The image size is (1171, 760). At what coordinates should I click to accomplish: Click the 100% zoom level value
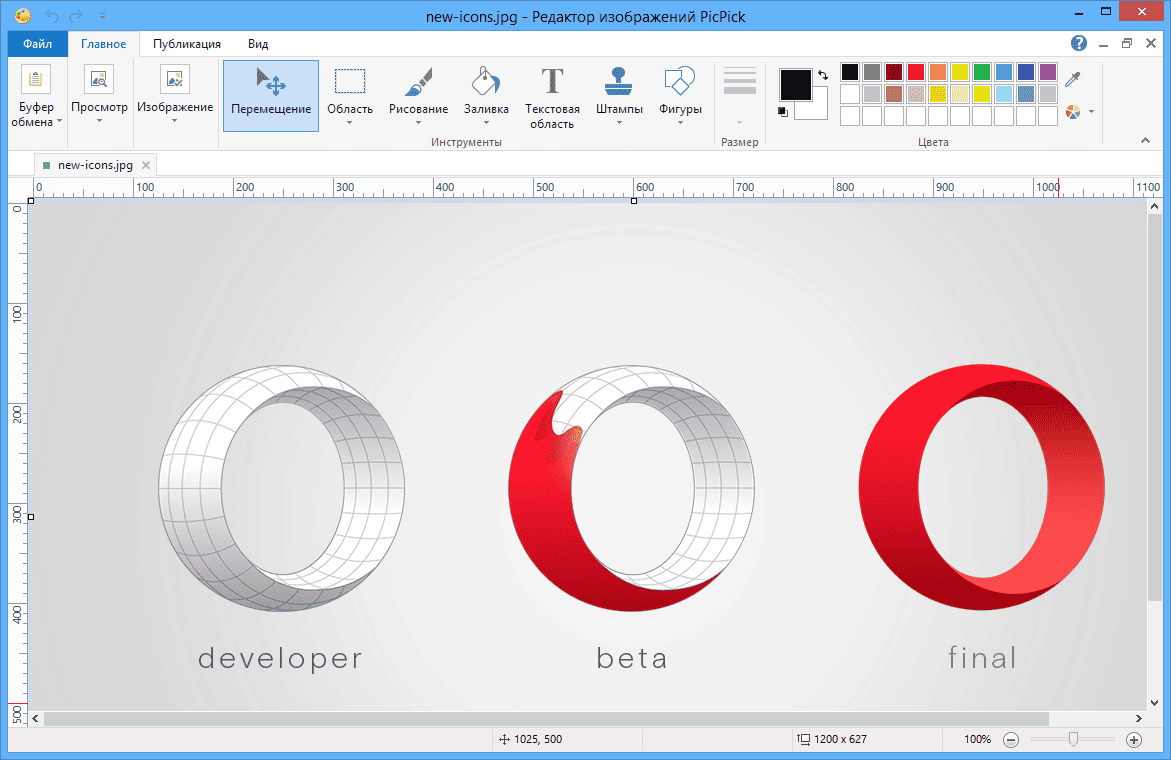point(977,739)
